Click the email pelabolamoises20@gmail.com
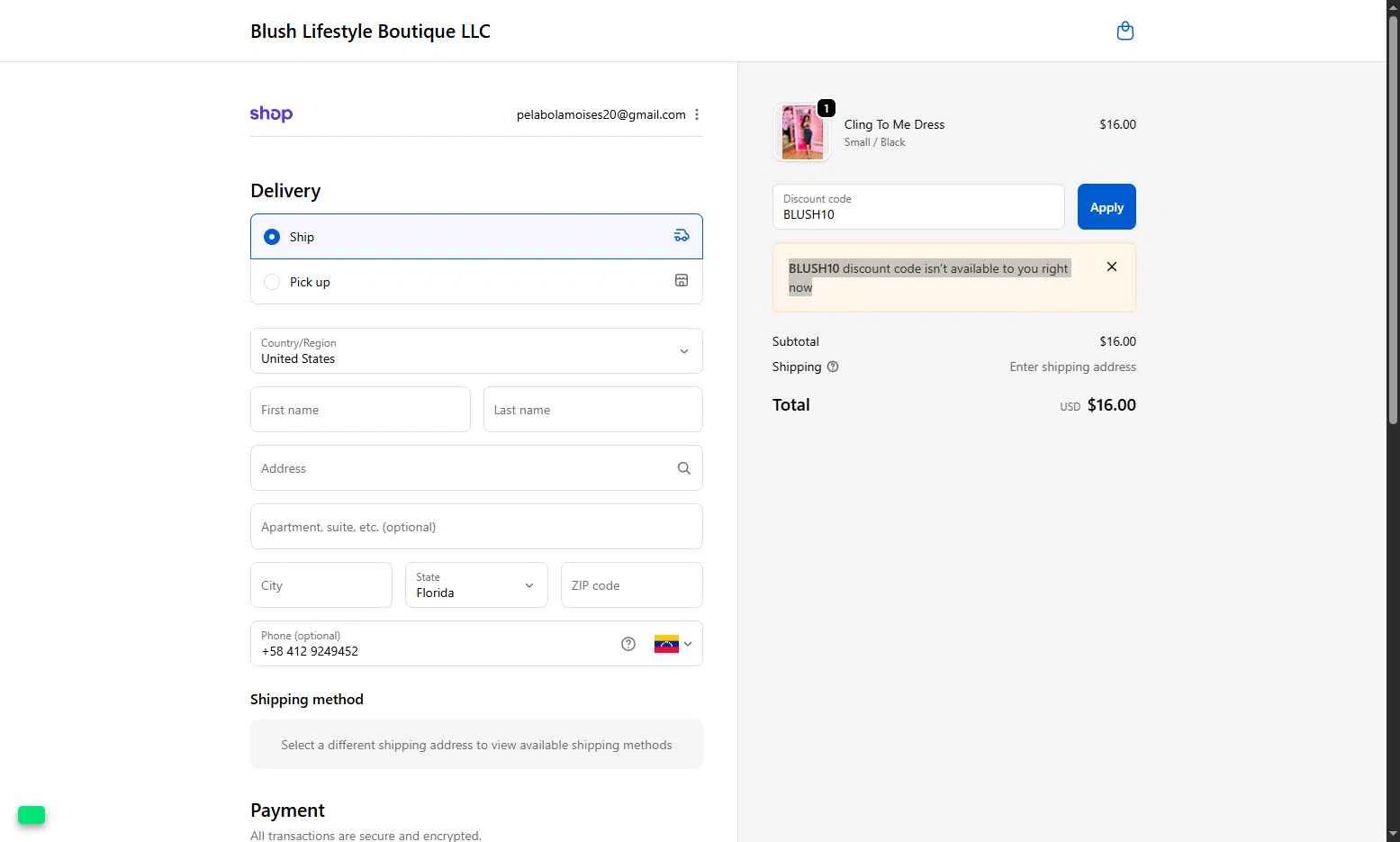The width and height of the screenshot is (1400, 842). [601, 114]
